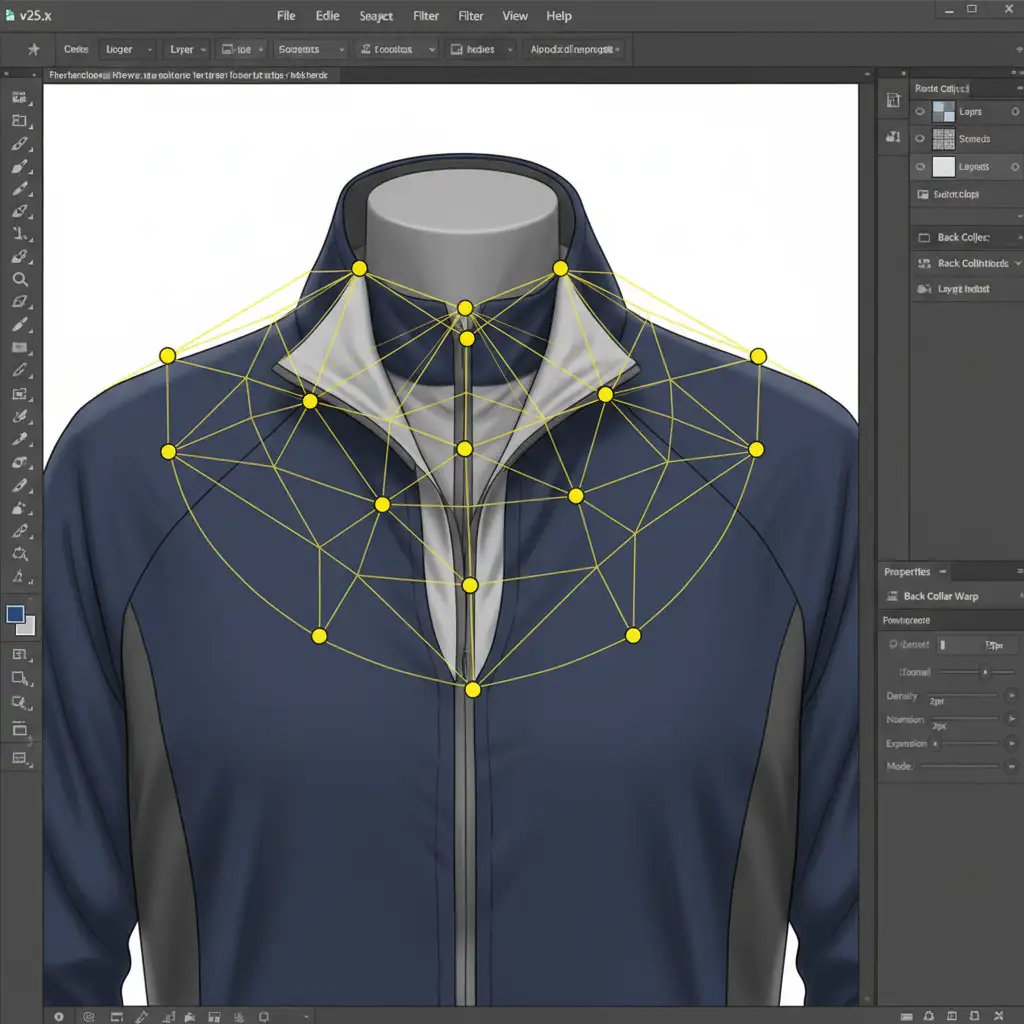Select the Zoom magnifier tool

click(19, 280)
